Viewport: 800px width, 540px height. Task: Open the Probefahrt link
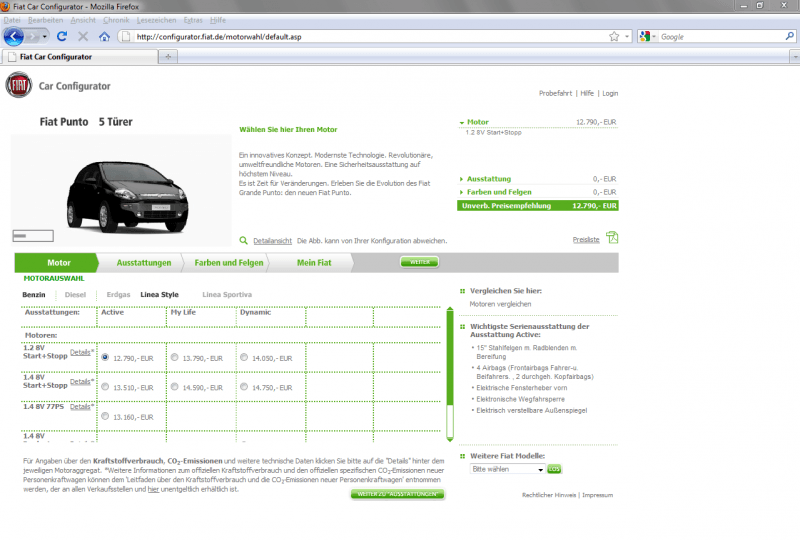(x=556, y=93)
